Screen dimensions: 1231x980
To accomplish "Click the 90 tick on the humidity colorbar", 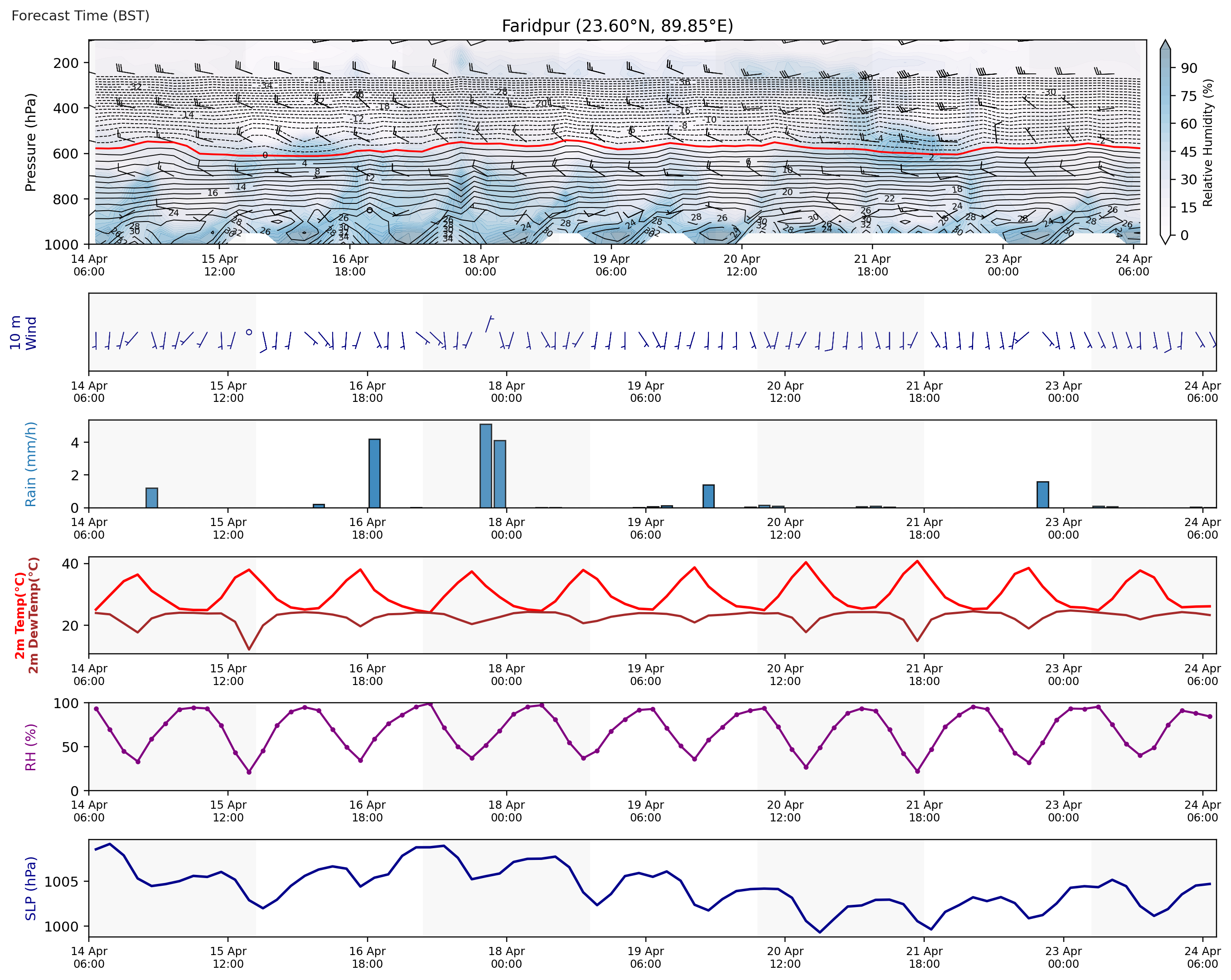I will point(1189,68).
